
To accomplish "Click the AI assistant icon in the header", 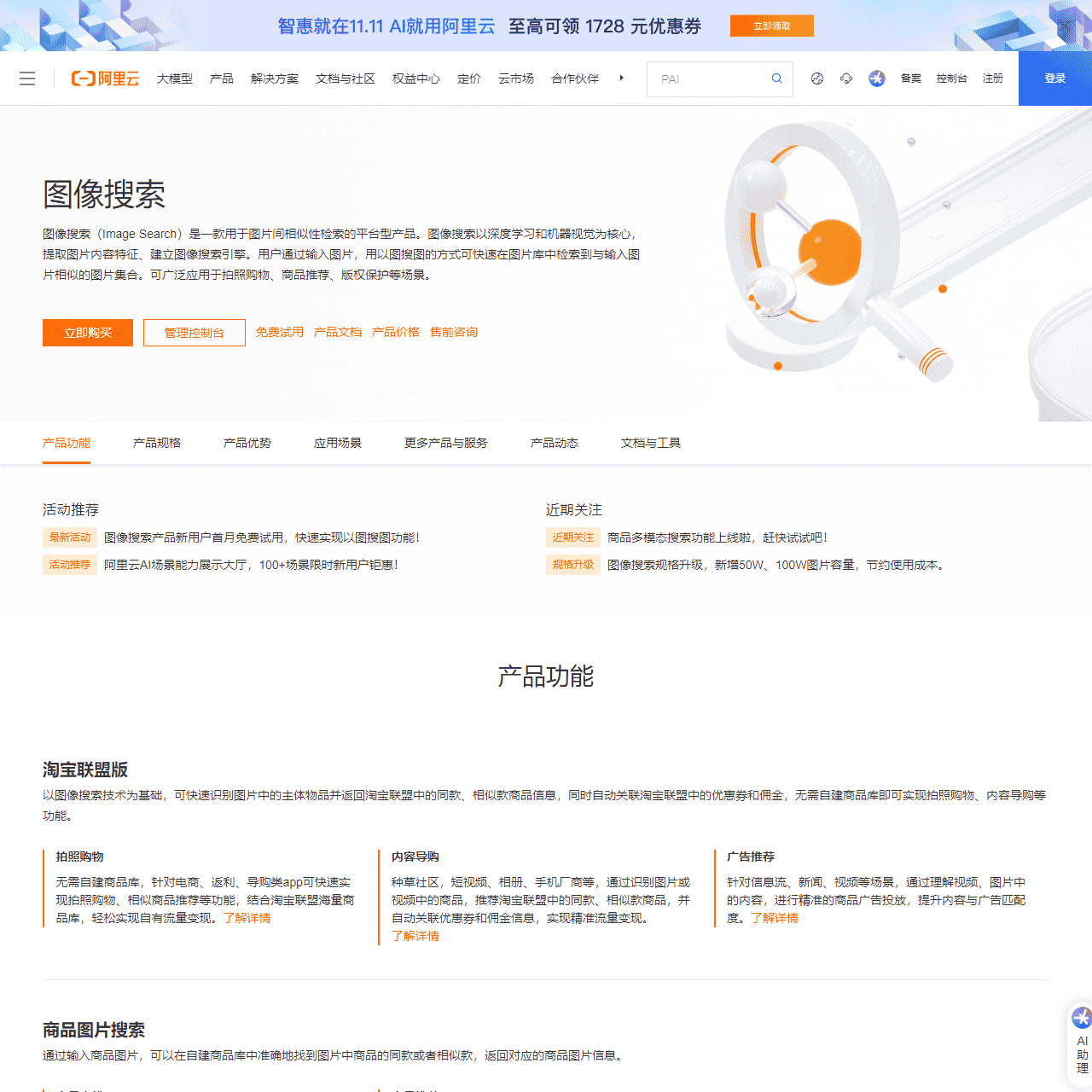I will 877,78.
